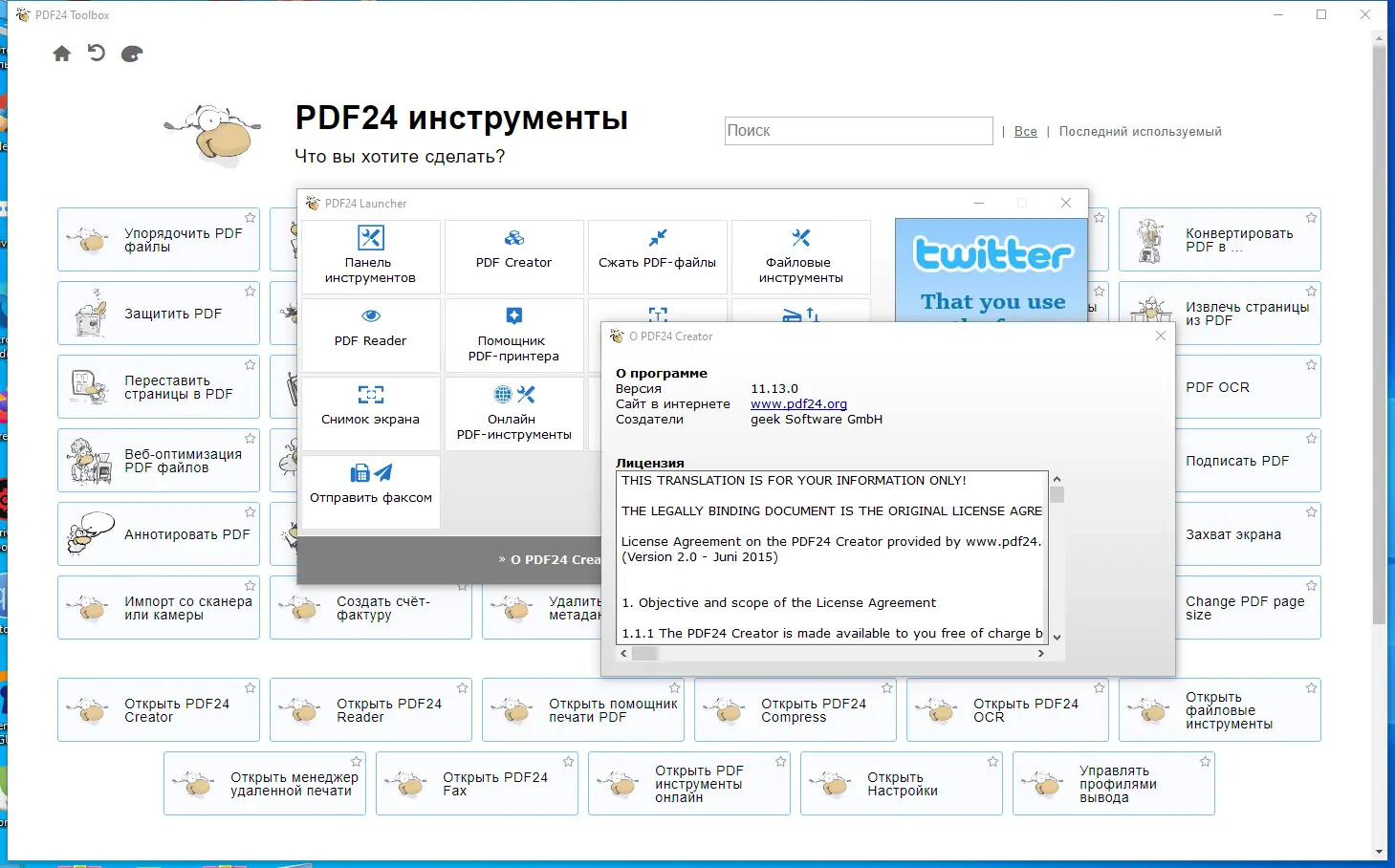Image resolution: width=1395 pixels, height=868 pixels.
Task: Open Открыть менеджер удаленной печати card
Action: (x=265, y=784)
